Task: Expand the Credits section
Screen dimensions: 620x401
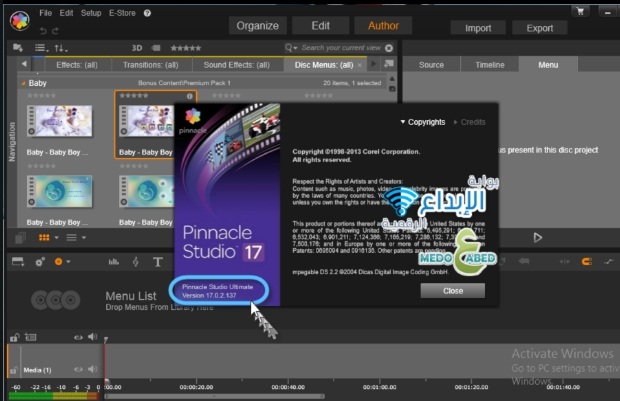Action: coord(469,122)
